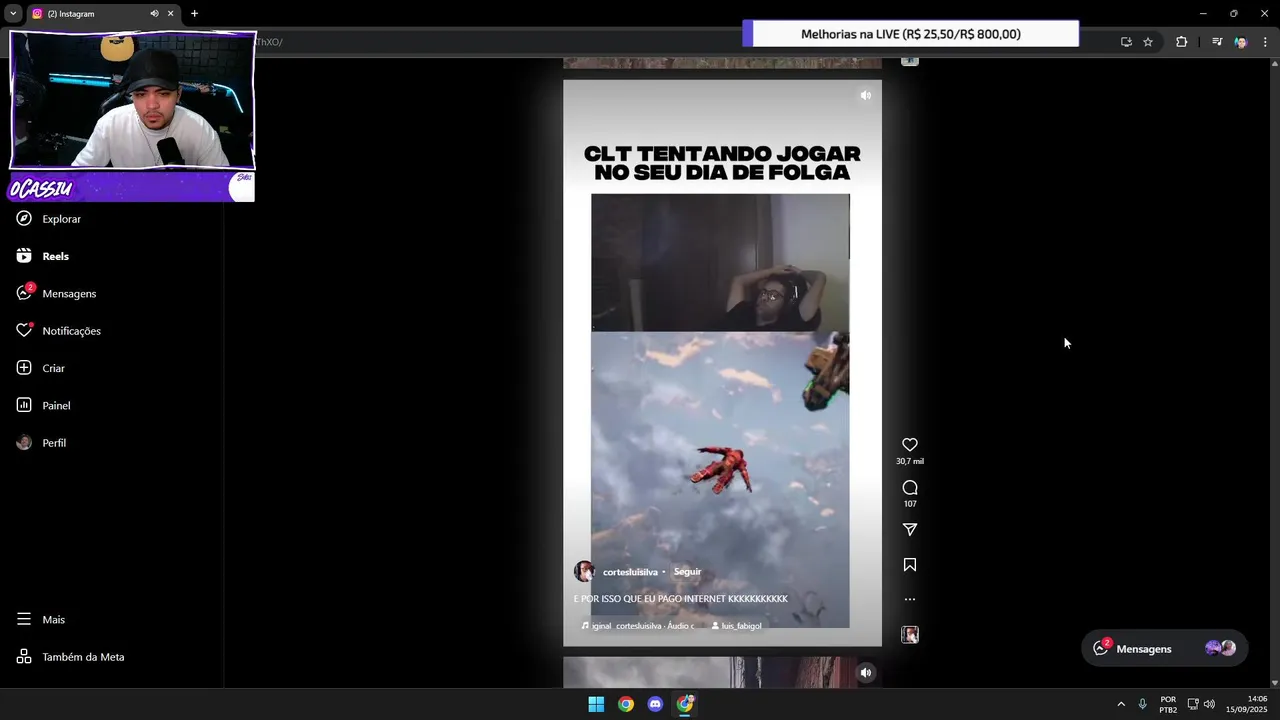The width and height of the screenshot is (1280, 720).
Task: Open the audio thumbnail below reel options
Action: click(910, 635)
